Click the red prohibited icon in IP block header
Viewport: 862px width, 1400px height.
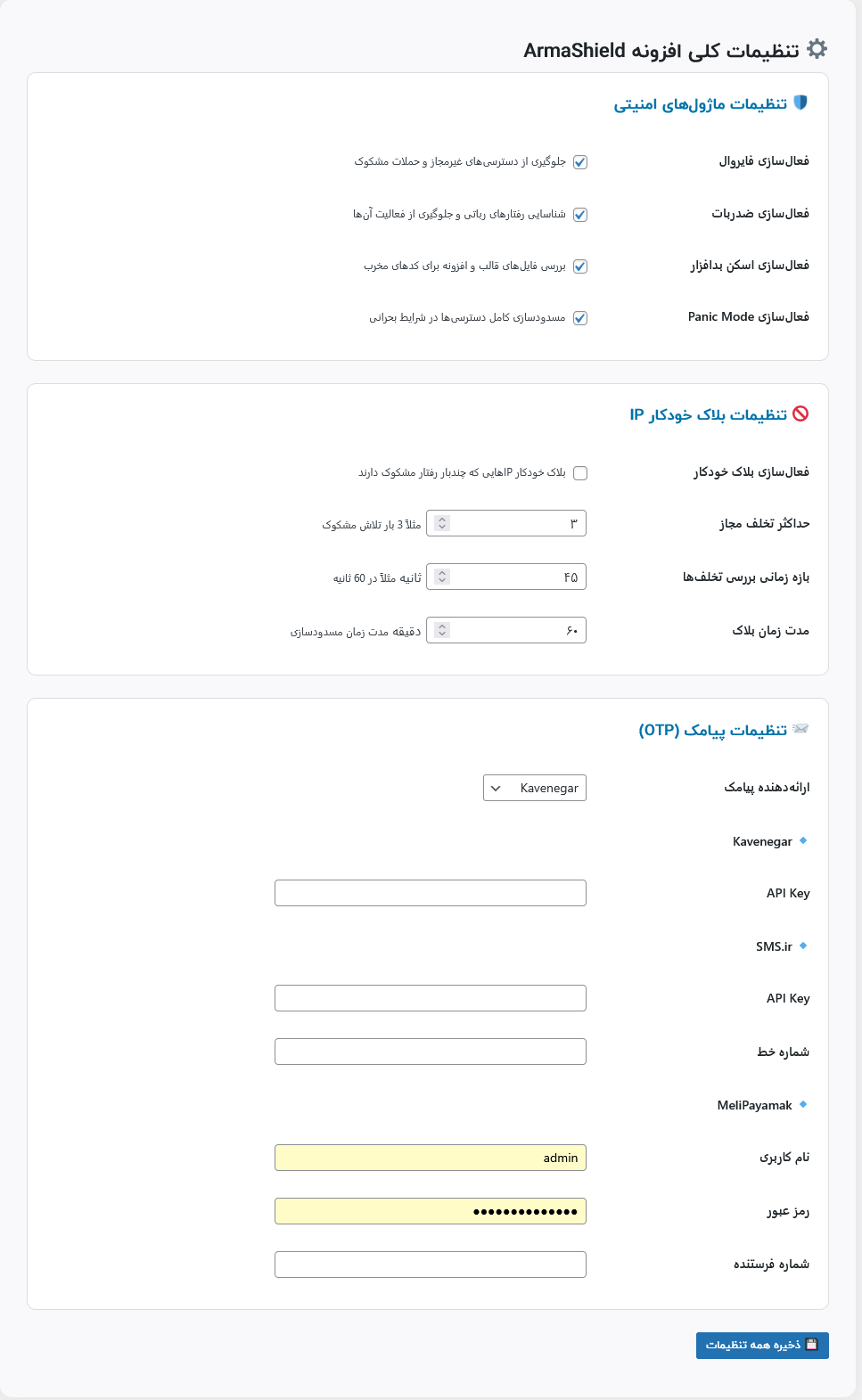800,413
